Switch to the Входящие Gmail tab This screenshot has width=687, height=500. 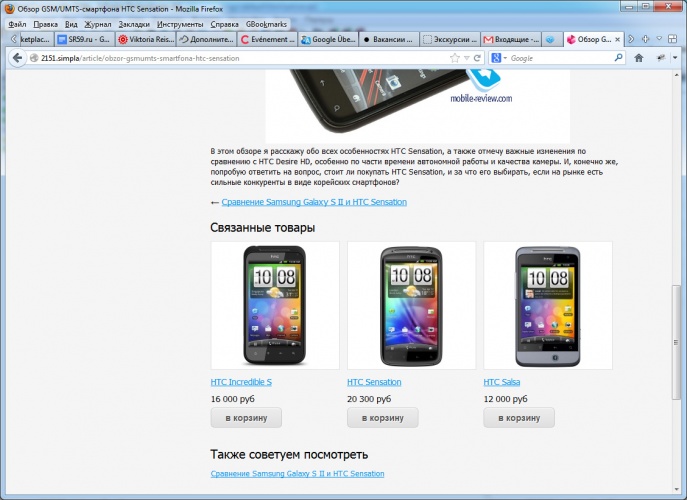511,39
